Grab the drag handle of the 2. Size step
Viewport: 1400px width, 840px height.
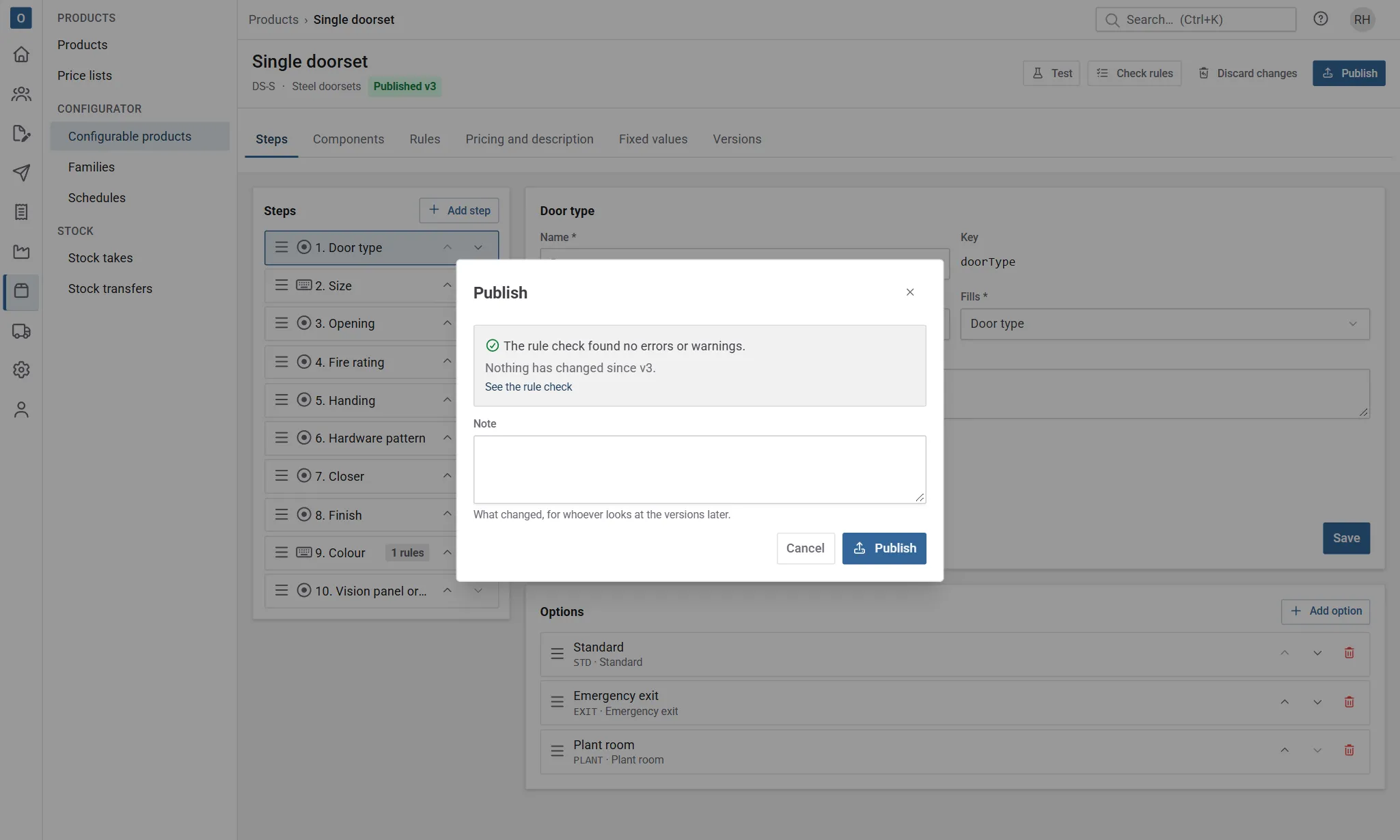(x=281, y=285)
